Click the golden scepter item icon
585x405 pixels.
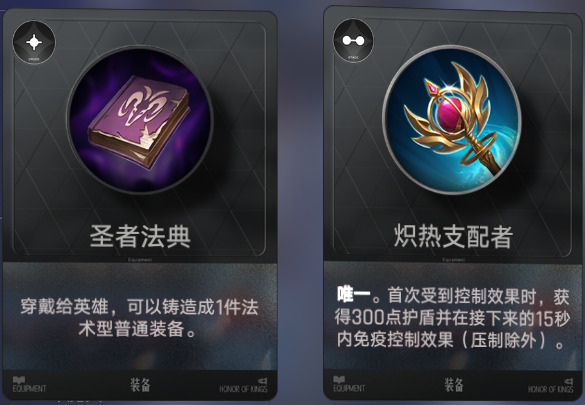pyautogui.click(x=452, y=119)
